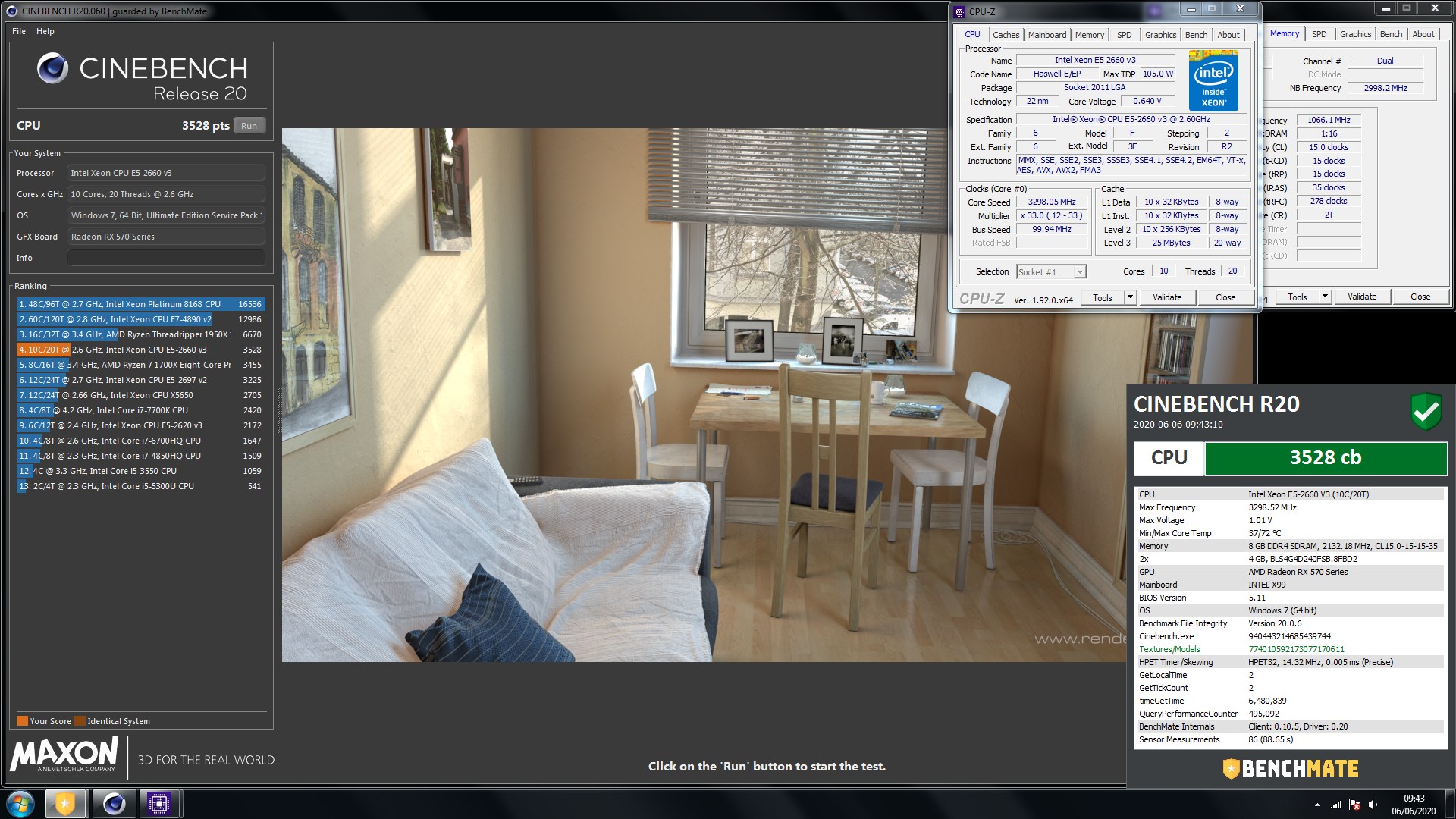The height and width of the screenshot is (819, 1456).
Task: Open the File menu
Action: tap(19, 31)
